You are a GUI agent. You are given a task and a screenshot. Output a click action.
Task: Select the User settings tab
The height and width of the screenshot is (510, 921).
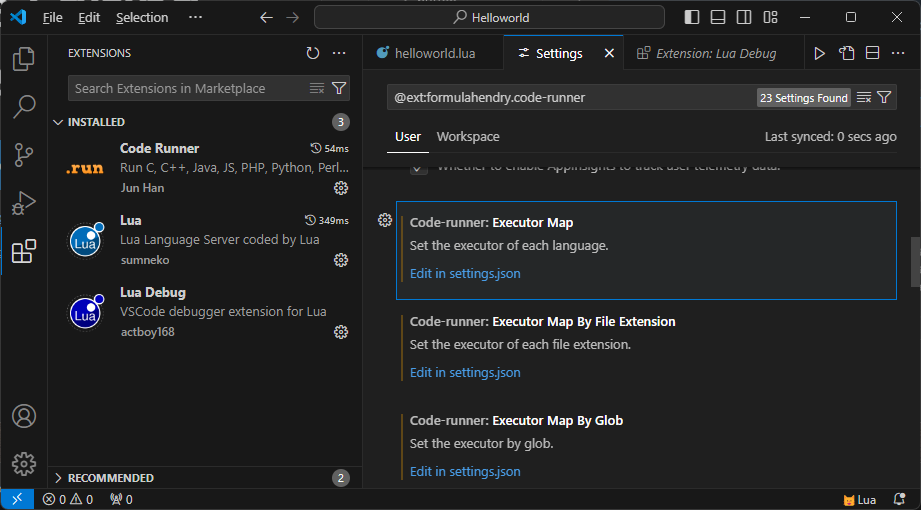[408, 136]
